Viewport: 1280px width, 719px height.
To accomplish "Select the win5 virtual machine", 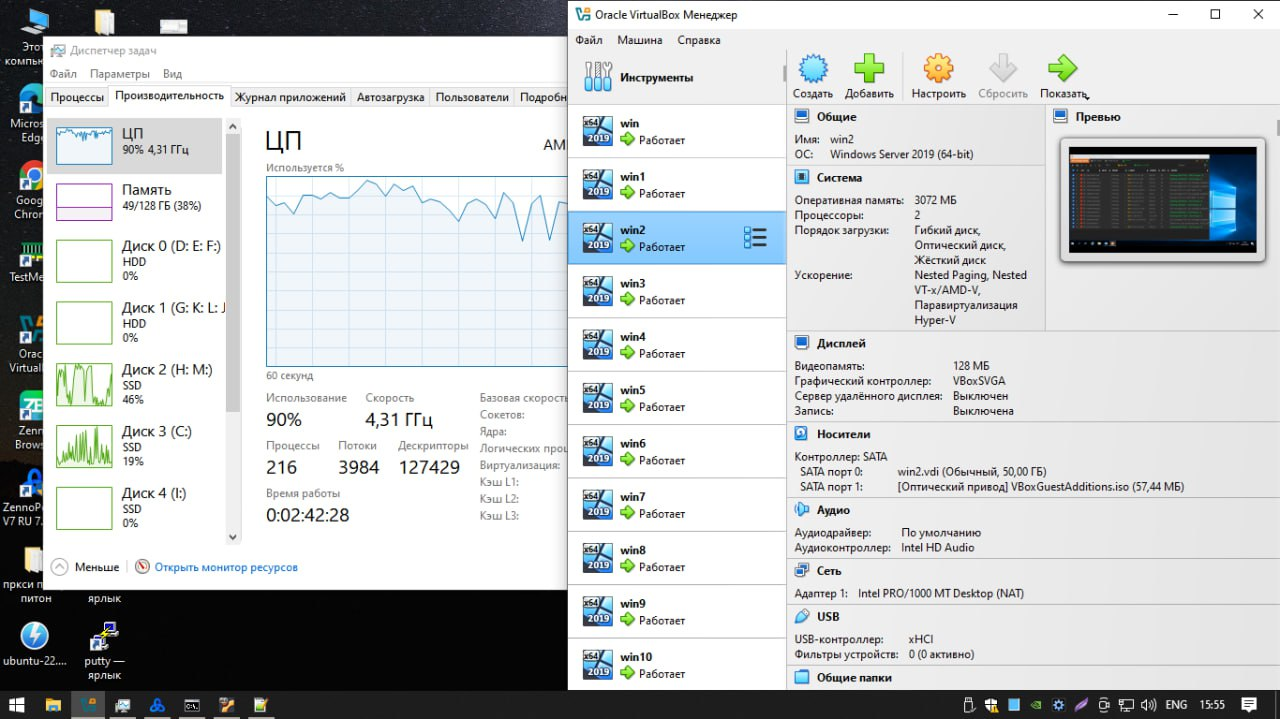I will [677, 398].
